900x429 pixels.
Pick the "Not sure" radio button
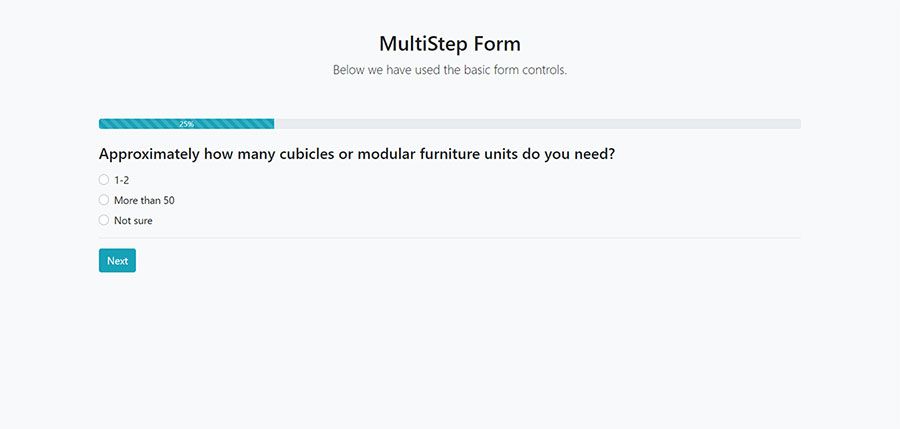(104, 220)
